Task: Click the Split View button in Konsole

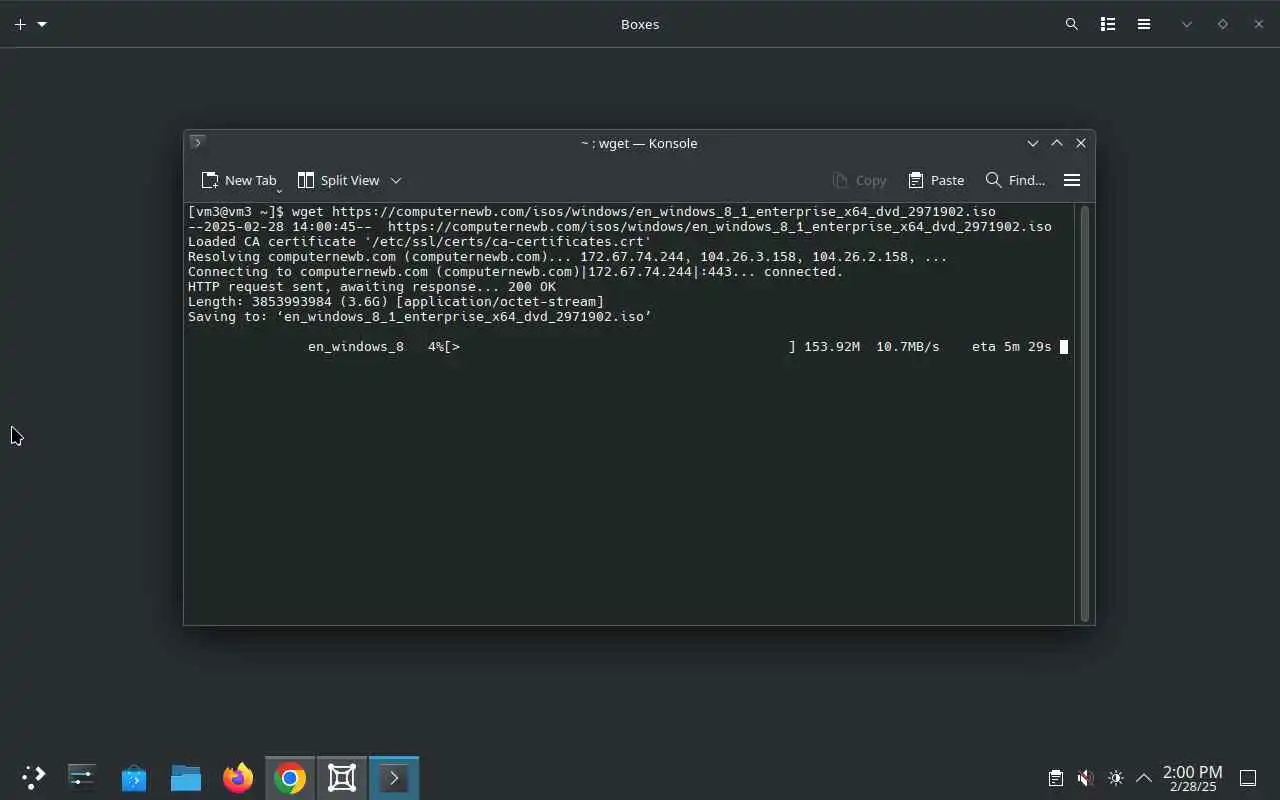Action: [x=339, y=180]
